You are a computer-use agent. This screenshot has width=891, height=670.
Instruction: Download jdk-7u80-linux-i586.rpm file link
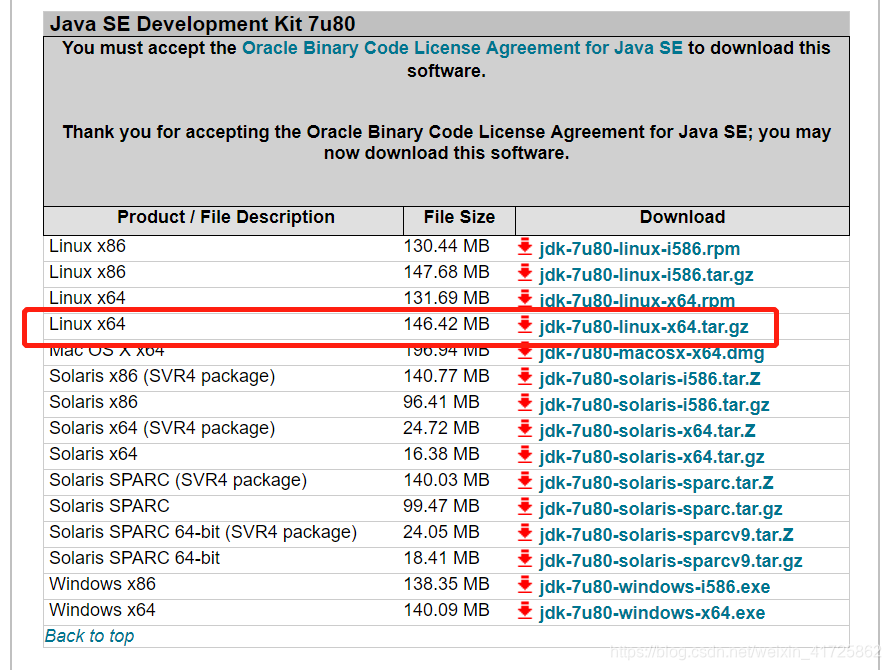pos(639,249)
